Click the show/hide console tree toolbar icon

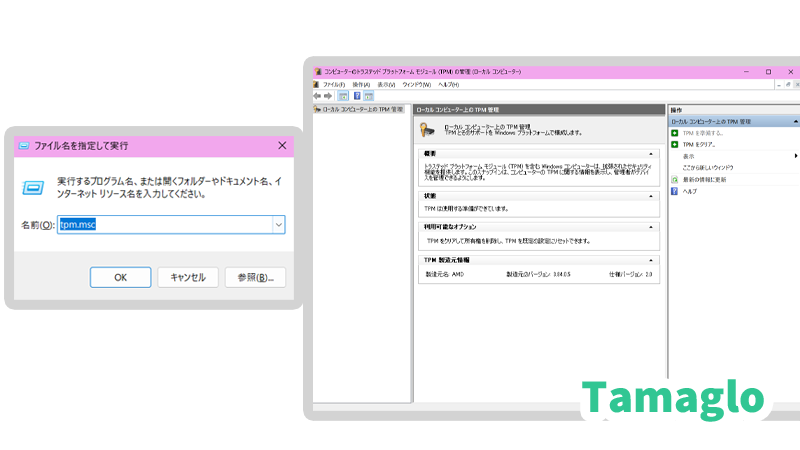[343, 96]
